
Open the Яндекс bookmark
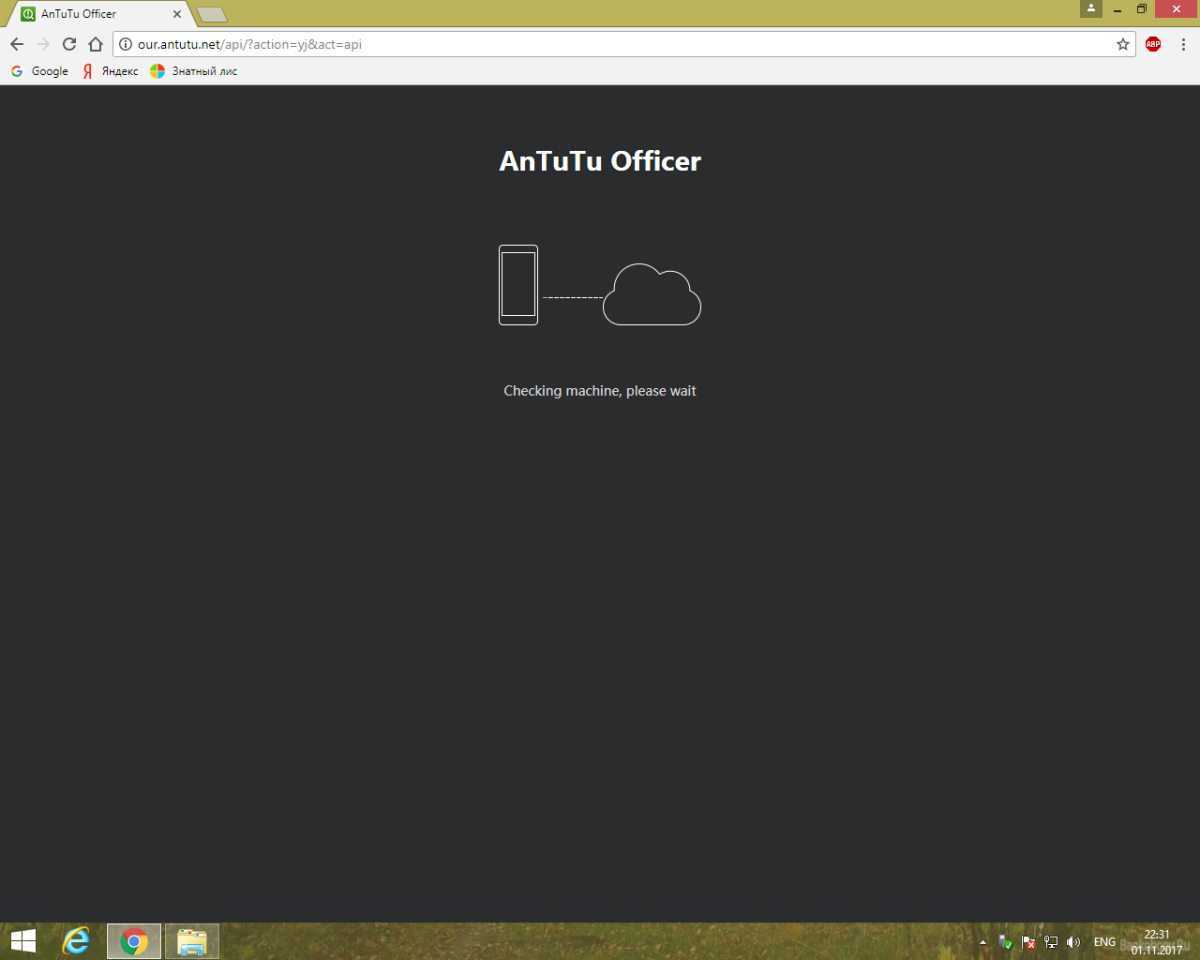[x=110, y=71]
